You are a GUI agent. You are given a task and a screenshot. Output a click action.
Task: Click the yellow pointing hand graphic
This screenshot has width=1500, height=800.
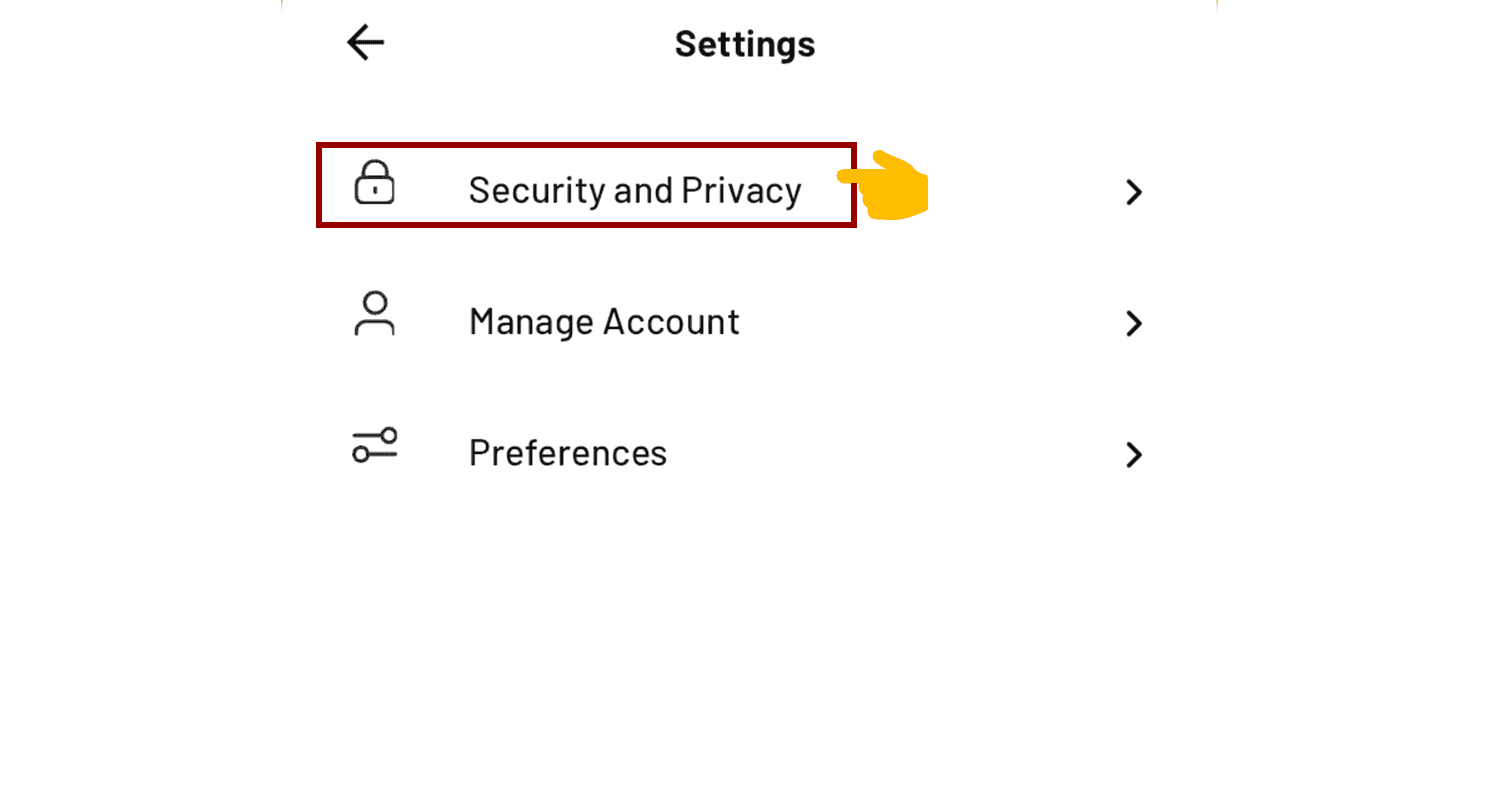(884, 185)
